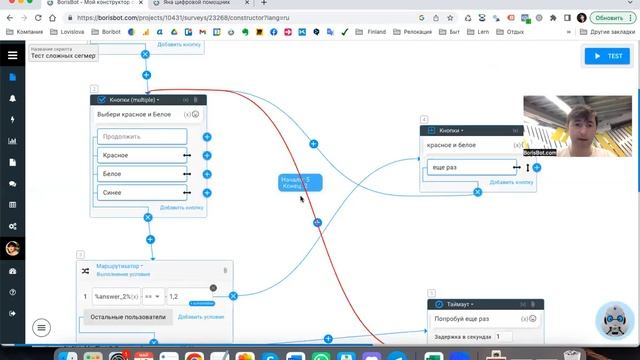Click the shuffle icon on Маршрутизатор block
The width and height of the screenshot is (640, 360).
point(85,271)
